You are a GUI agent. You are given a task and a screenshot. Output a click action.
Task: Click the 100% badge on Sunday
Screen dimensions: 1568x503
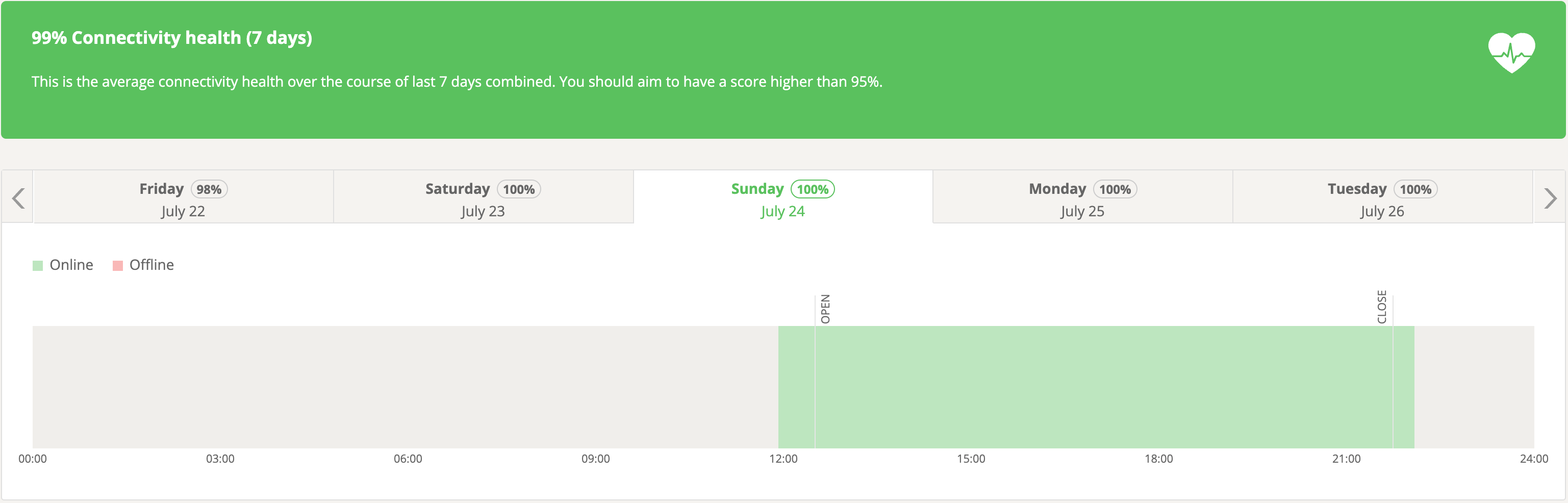(813, 189)
